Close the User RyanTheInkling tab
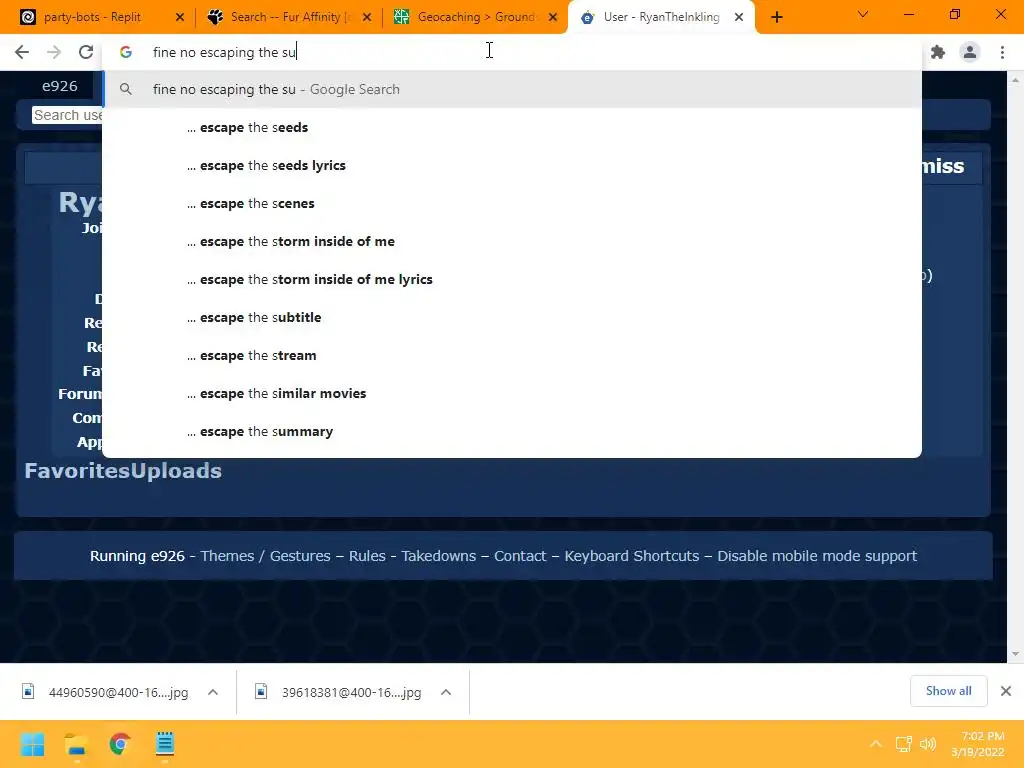1024x768 pixels. pyautogui.click(x=739, y=18)
